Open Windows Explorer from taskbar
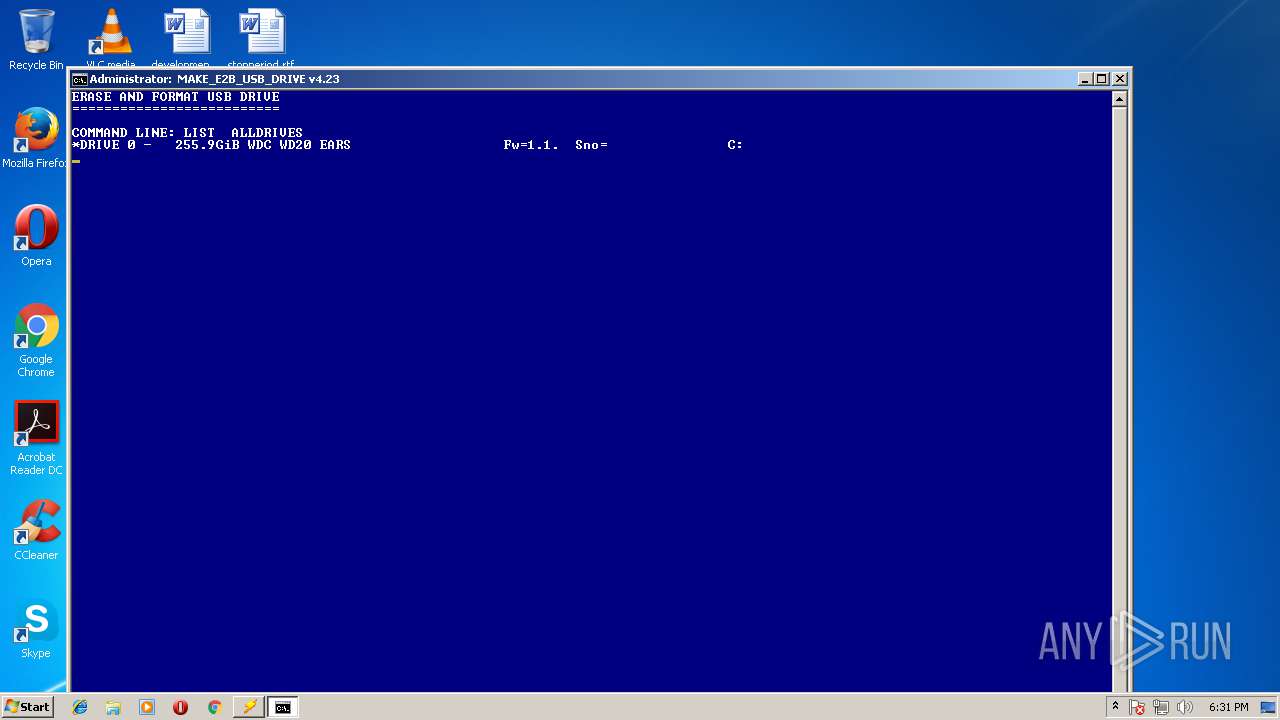This screenshot has height=720, width=1280. [113, 707]
